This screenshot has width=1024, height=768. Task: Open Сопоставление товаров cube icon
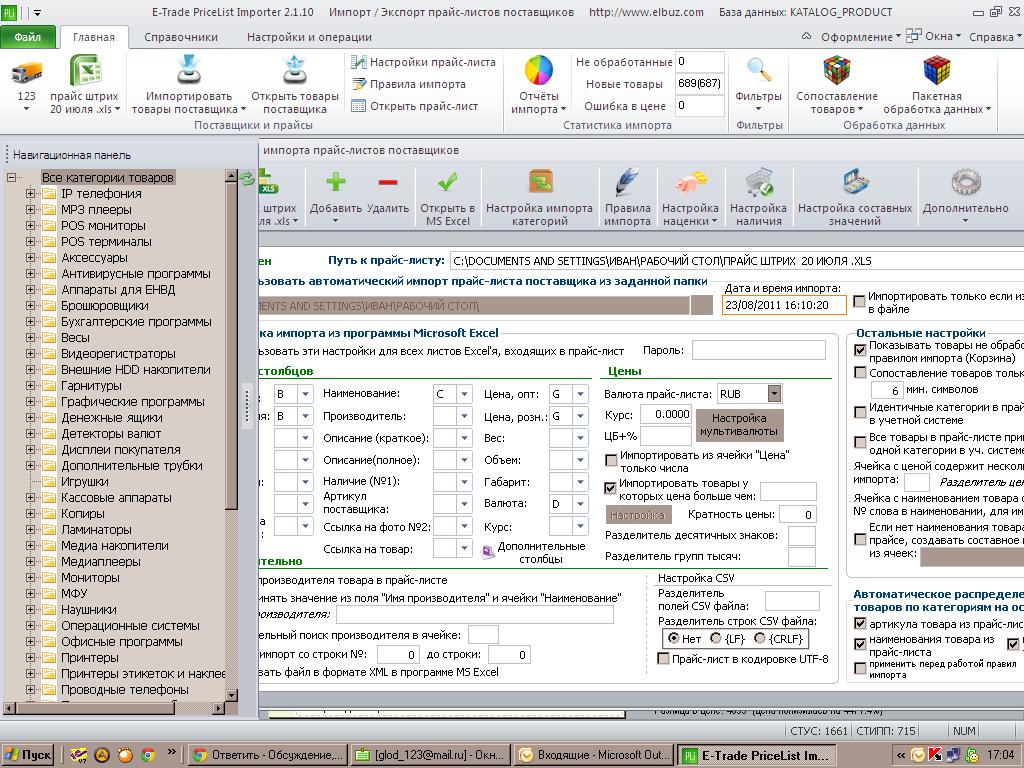[837, 71]
